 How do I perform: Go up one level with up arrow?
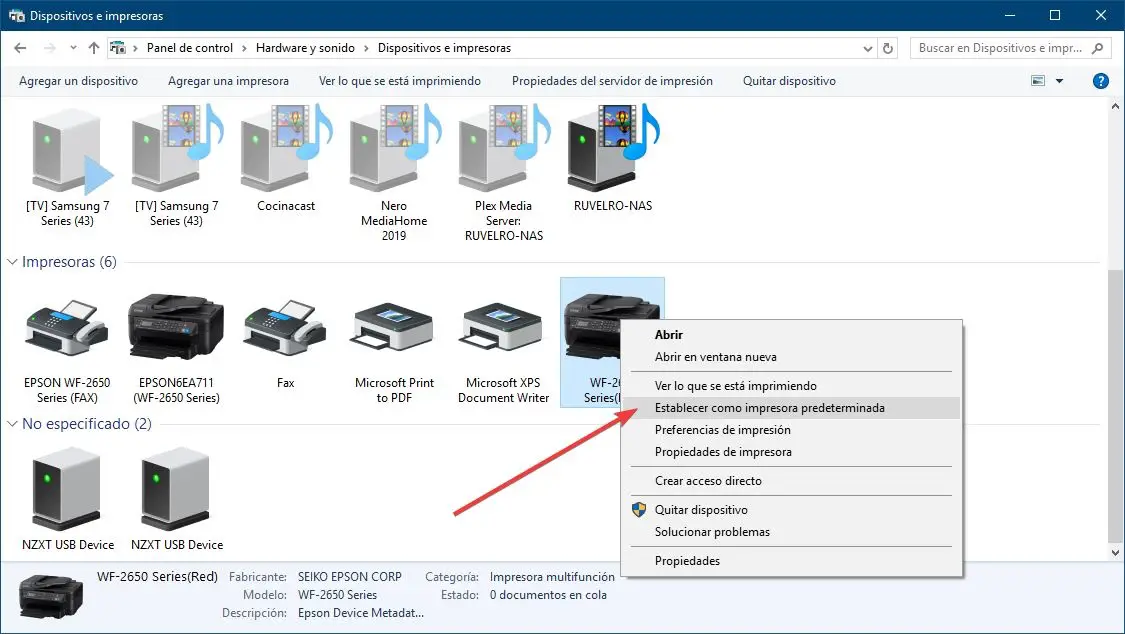click(94, 48)
